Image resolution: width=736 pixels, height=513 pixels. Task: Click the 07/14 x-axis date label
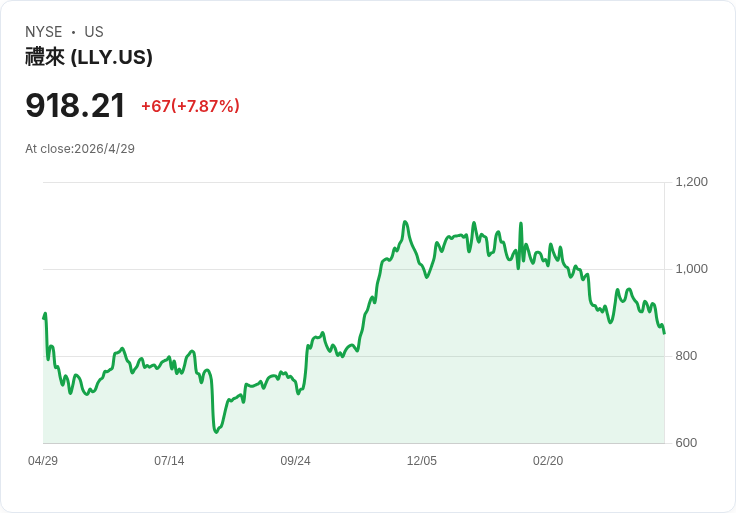point(169,461)
